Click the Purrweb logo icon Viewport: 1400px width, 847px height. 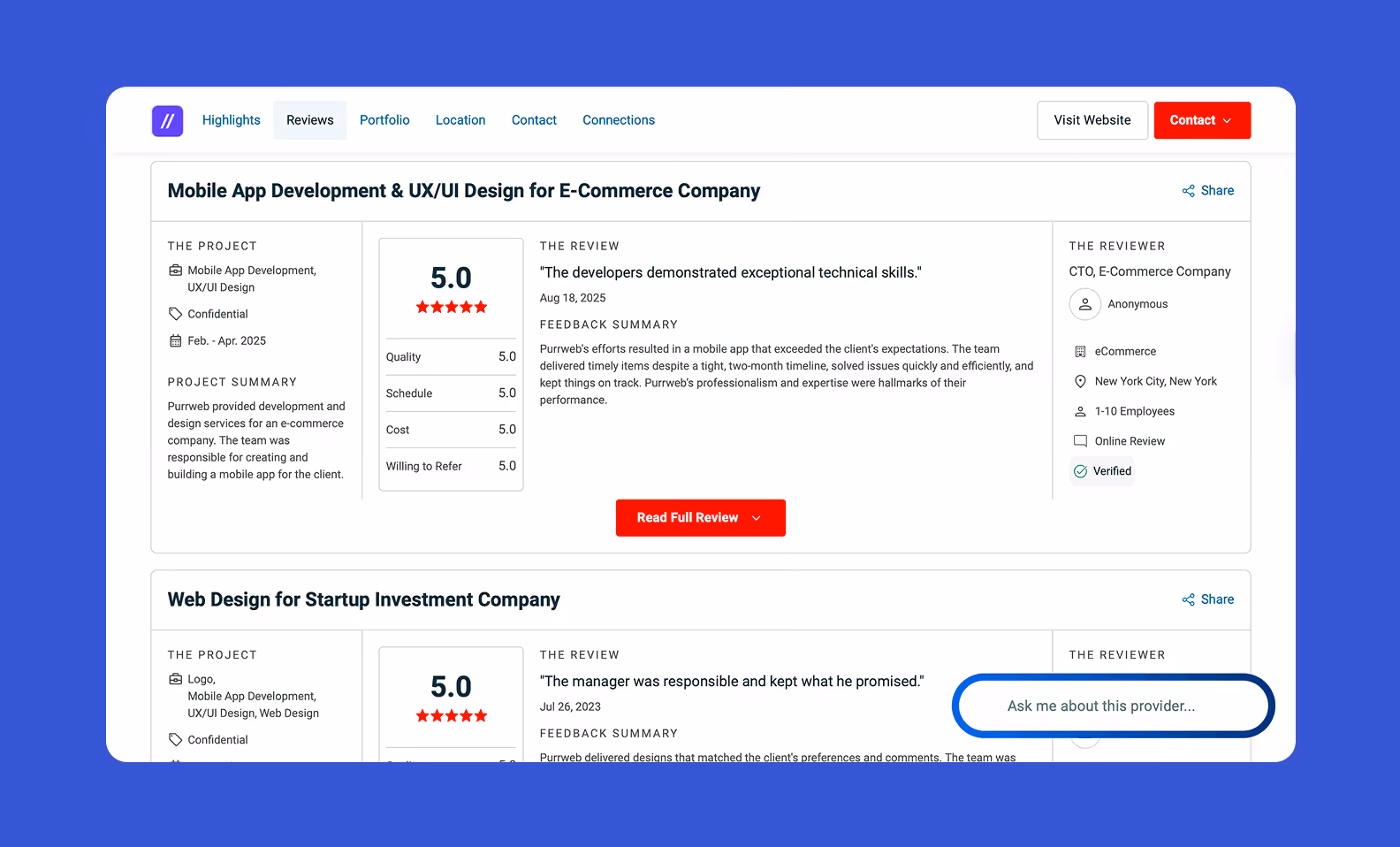tap(167, 120)
